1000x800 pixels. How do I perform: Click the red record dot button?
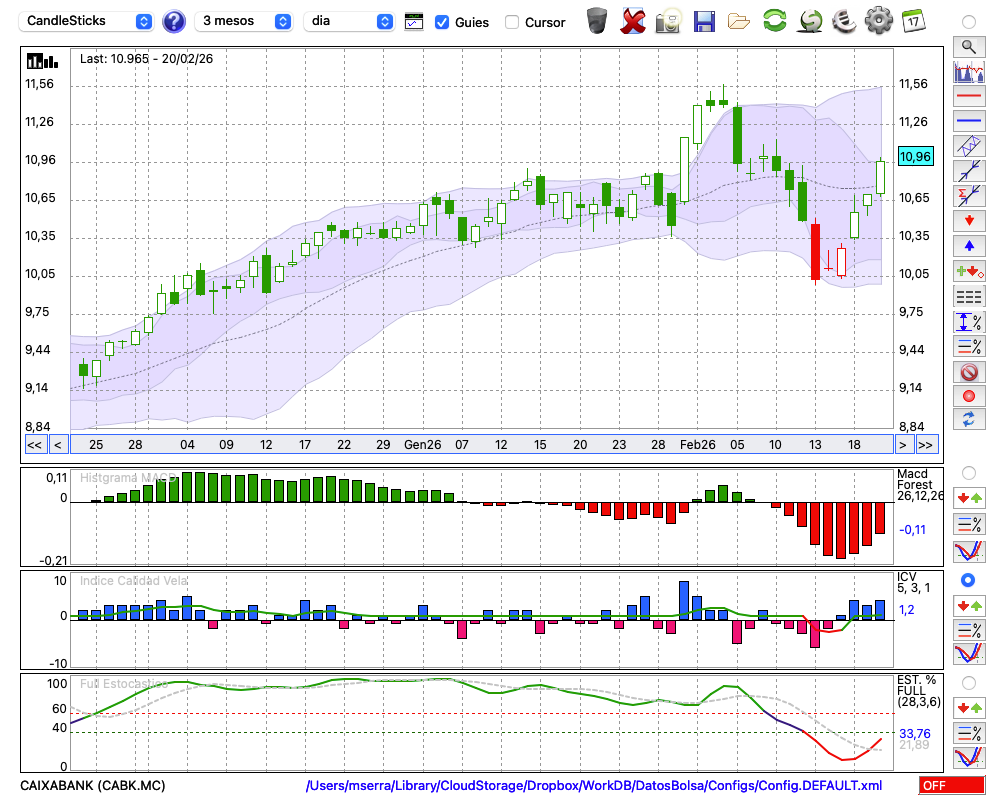[969, 396]
